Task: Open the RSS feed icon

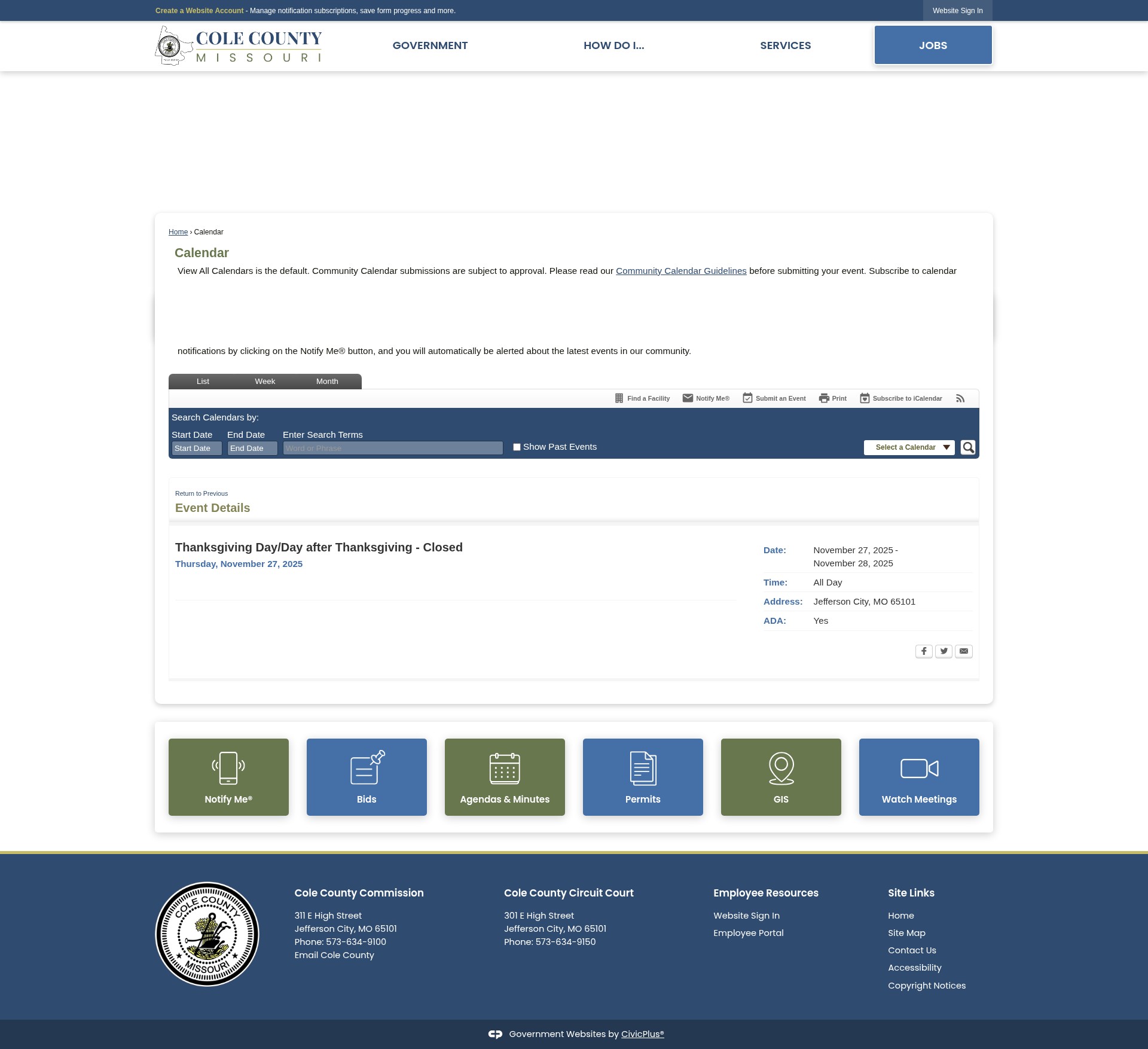Action: tap(960, 398)
